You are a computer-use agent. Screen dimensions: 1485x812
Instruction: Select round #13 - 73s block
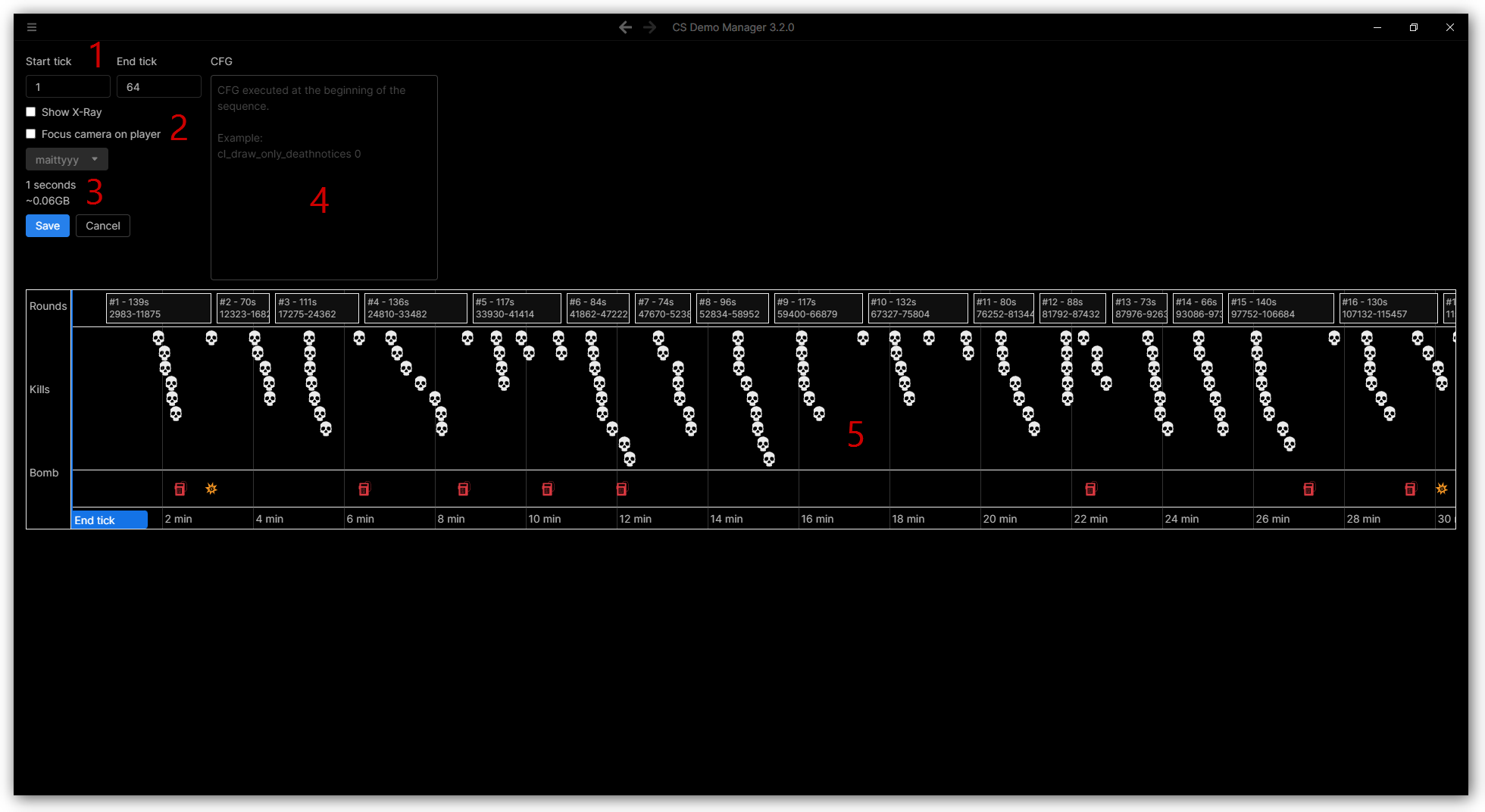(1140, 308)
